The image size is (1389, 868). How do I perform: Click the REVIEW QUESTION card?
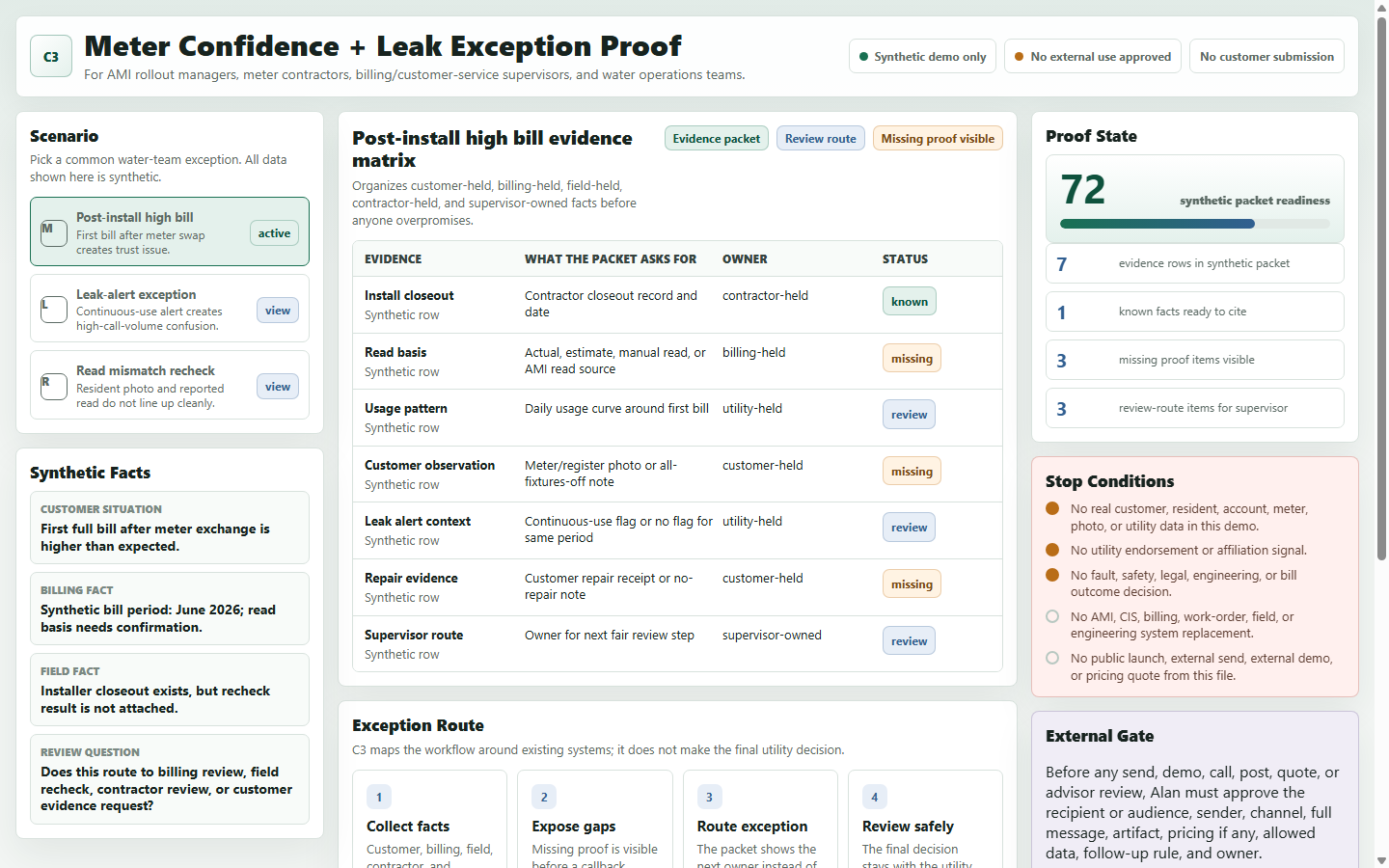click(x=170, y=779)
